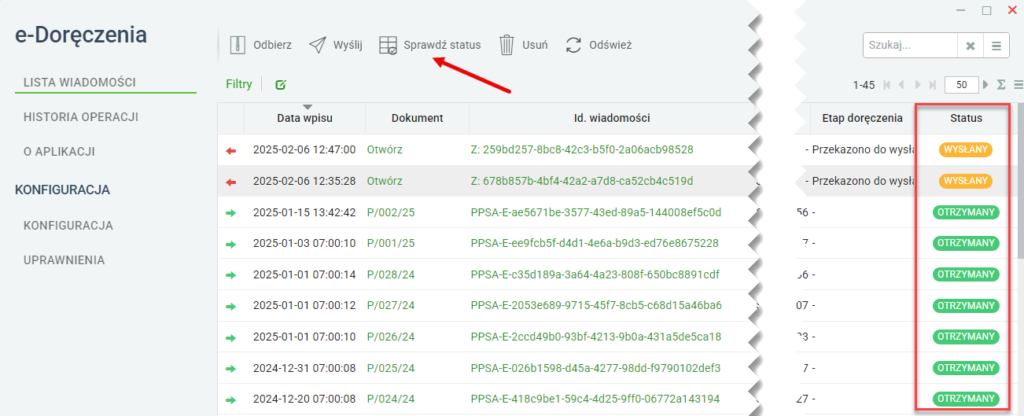Clear the search box with X icon
Image resolution: width=1024 pixels, height=416 pixels.
[970, 46]
